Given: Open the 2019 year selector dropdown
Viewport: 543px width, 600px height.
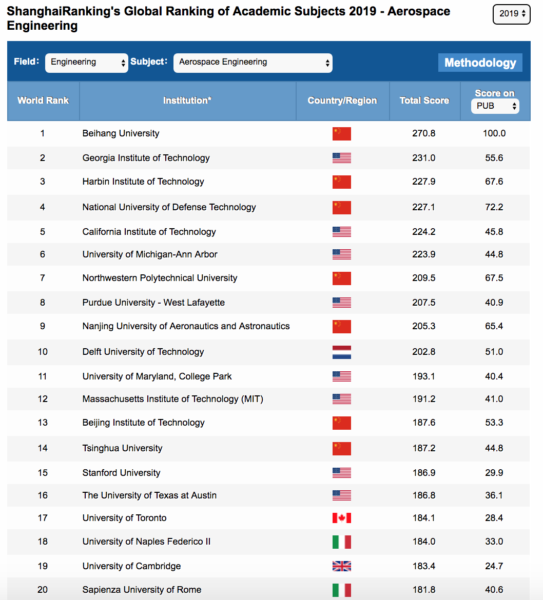Looking at the screenshot, I should (511, 14).
